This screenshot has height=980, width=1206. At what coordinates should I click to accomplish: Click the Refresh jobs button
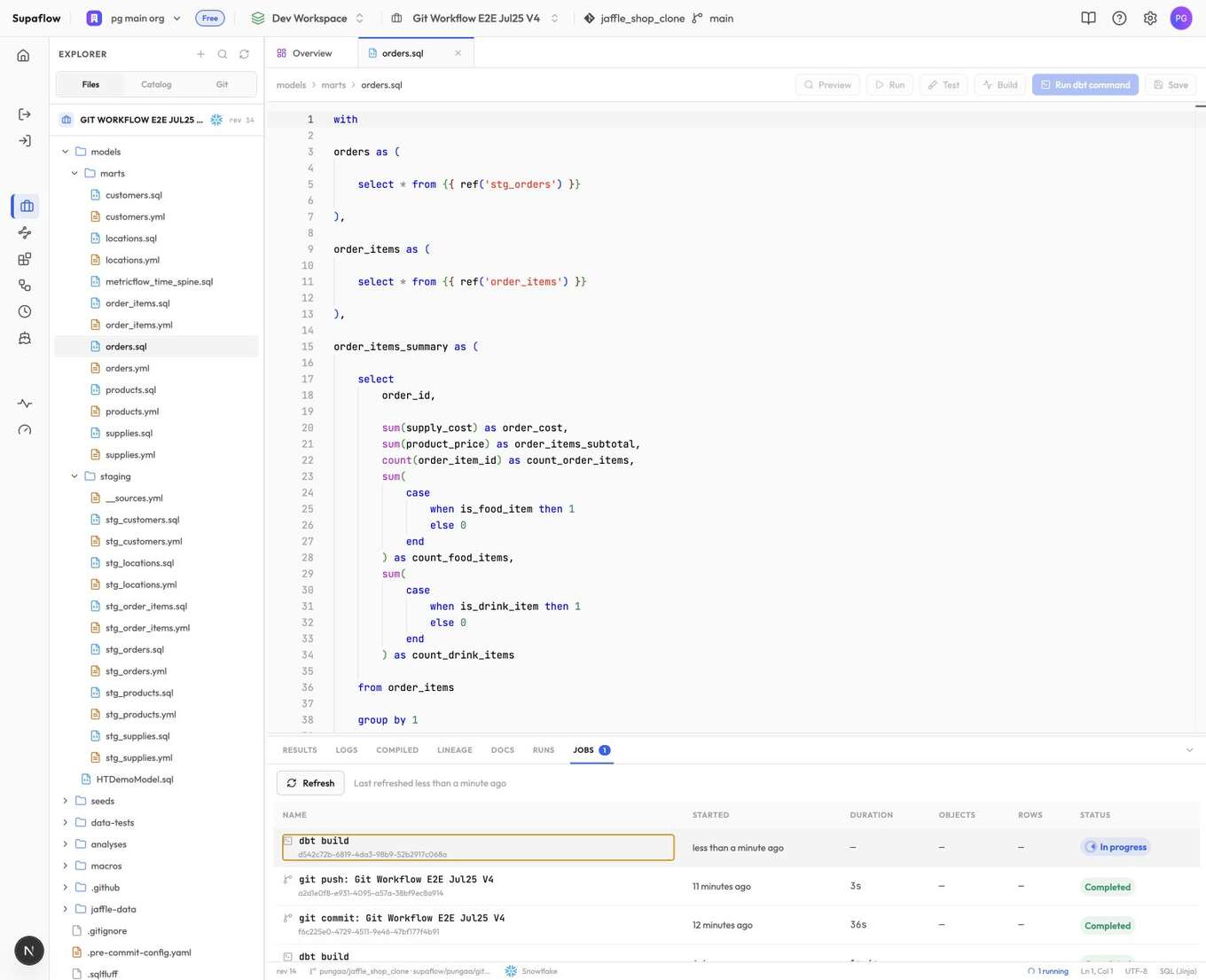pos(310,783)
